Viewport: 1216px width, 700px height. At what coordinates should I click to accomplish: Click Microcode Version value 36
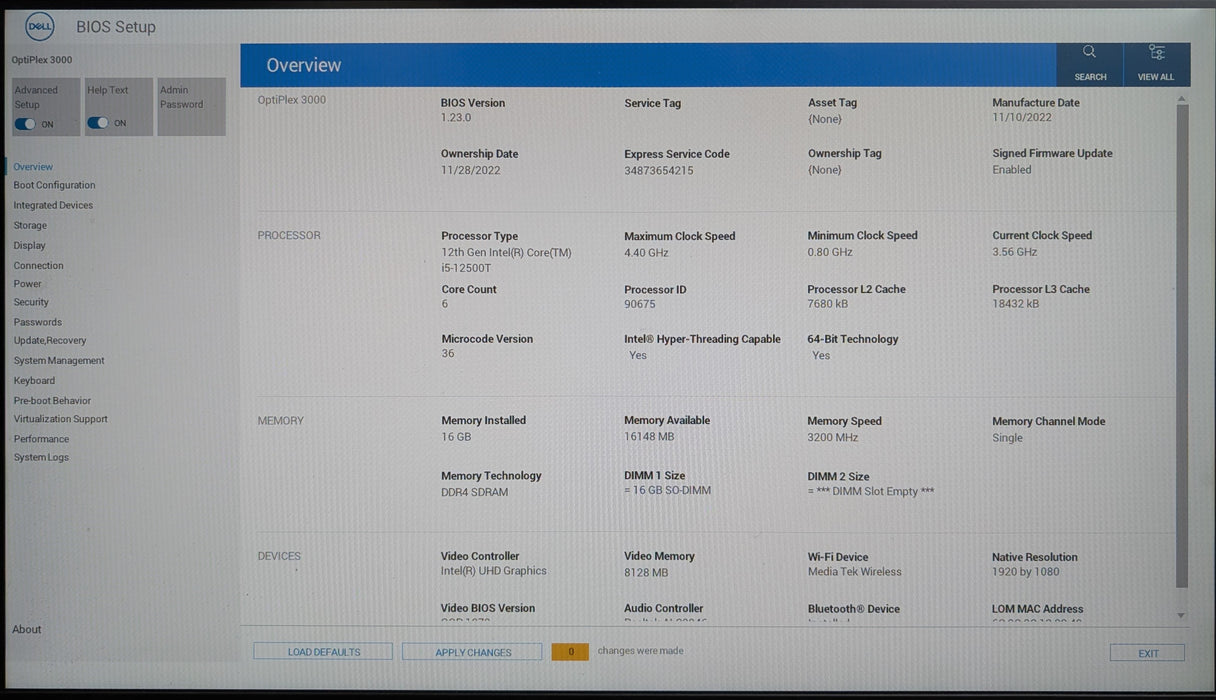(448, 354)
